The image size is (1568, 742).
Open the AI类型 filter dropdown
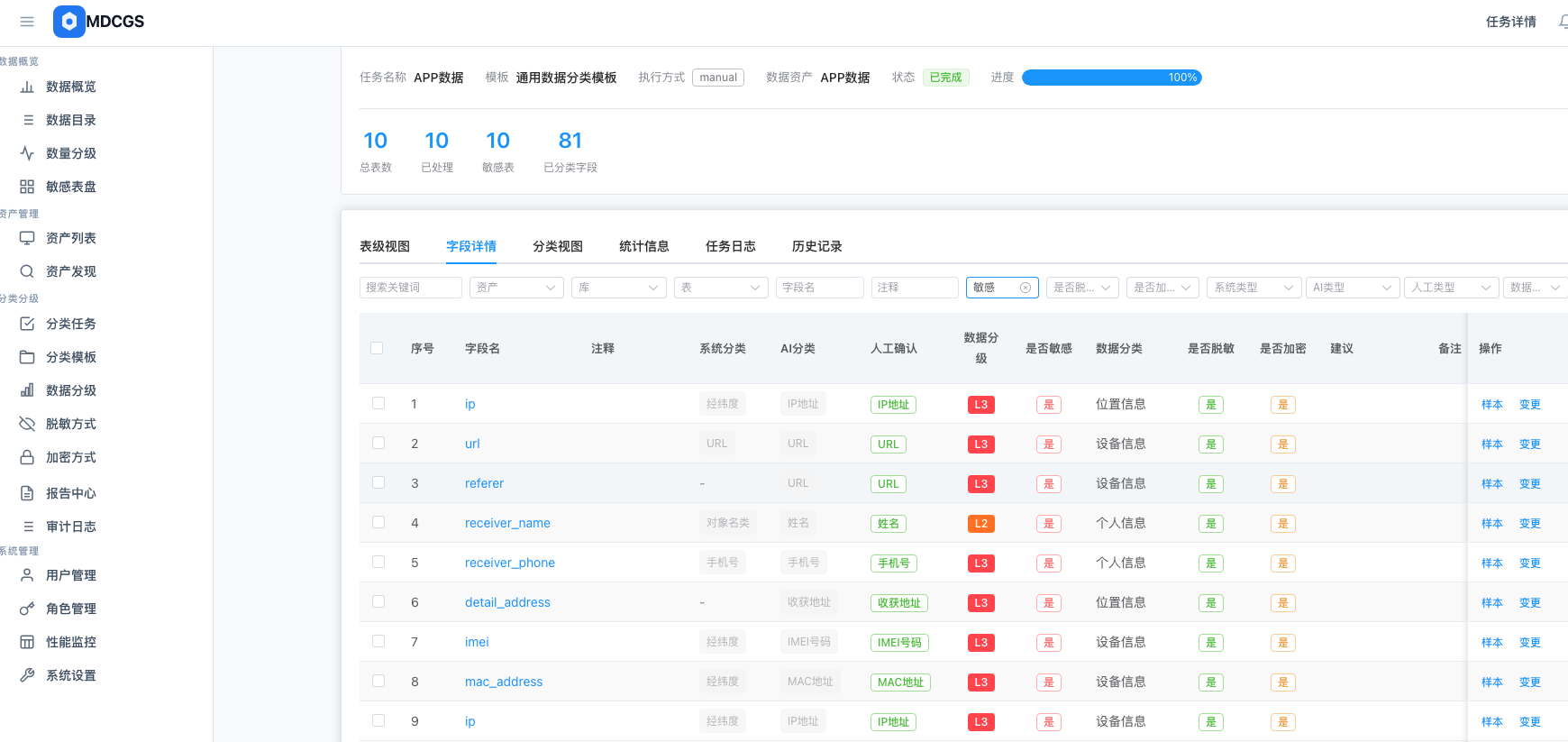(x=1353, y=288)
